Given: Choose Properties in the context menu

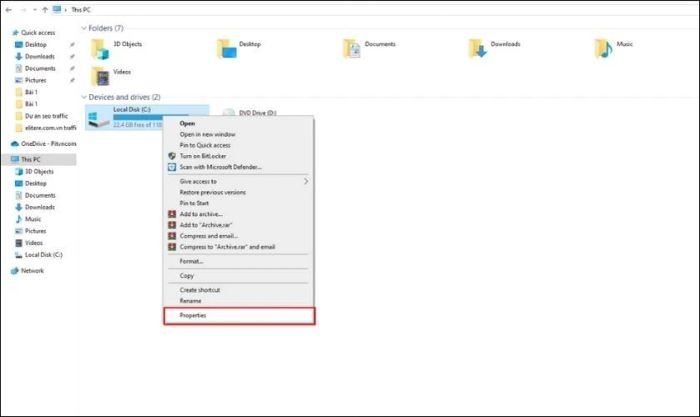Looking at the screenshot, I should click(x=239, y=316).
